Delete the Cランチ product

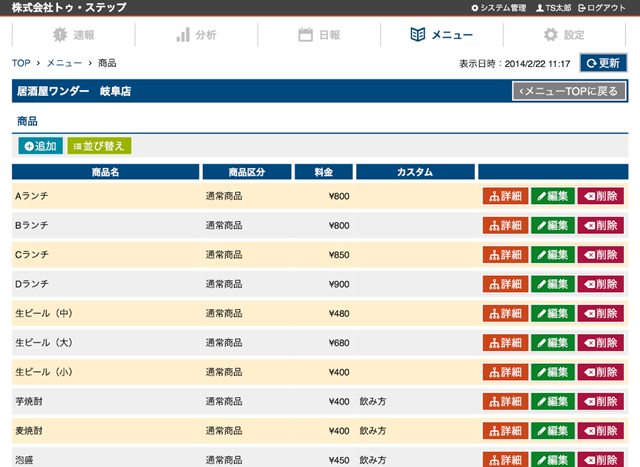(600, 255)
